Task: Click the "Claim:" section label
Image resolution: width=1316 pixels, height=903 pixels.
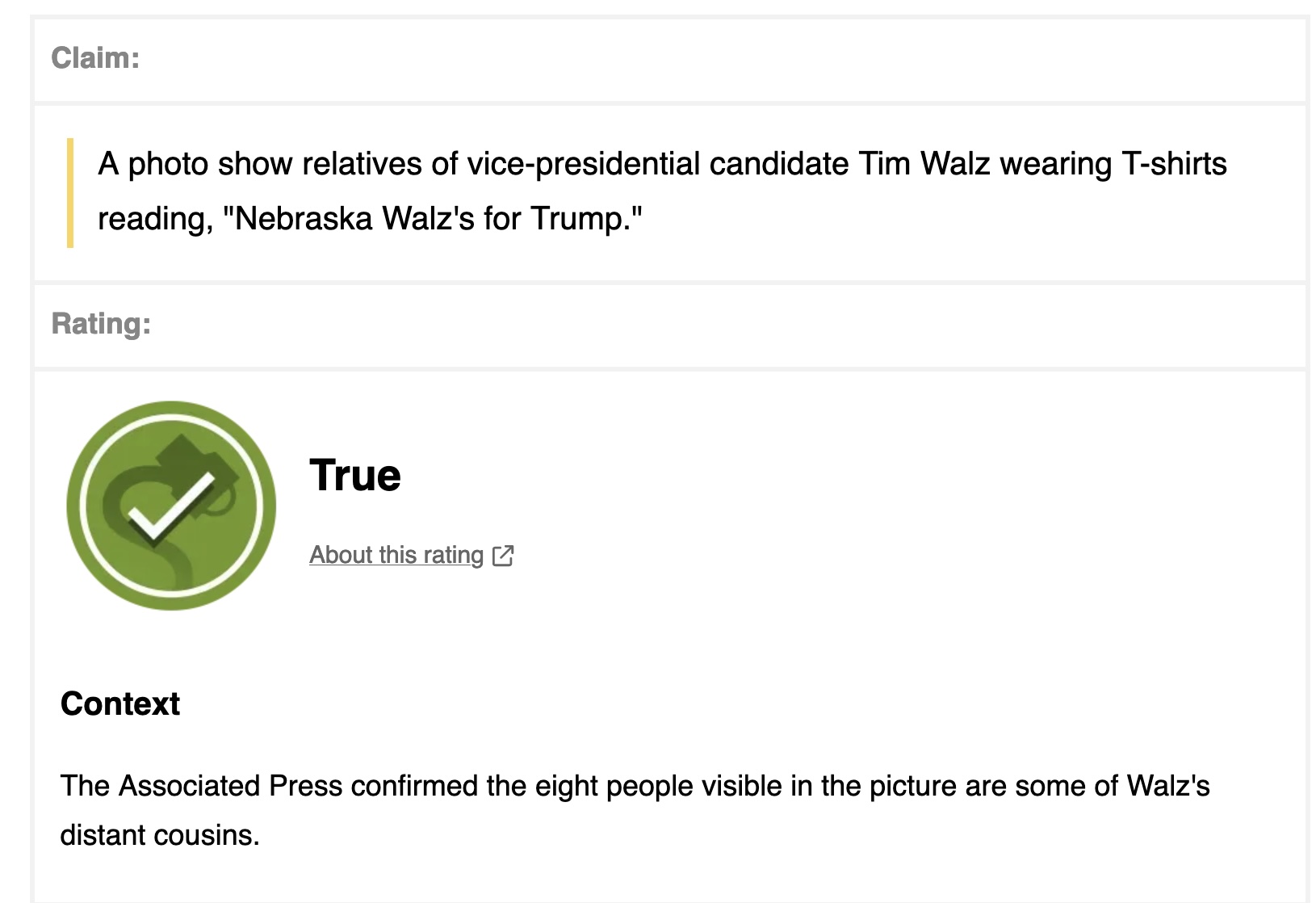Action: (95, 58)
